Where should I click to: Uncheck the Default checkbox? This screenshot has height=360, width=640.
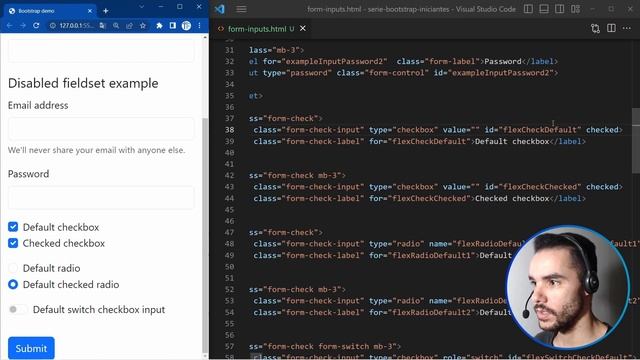13,227
